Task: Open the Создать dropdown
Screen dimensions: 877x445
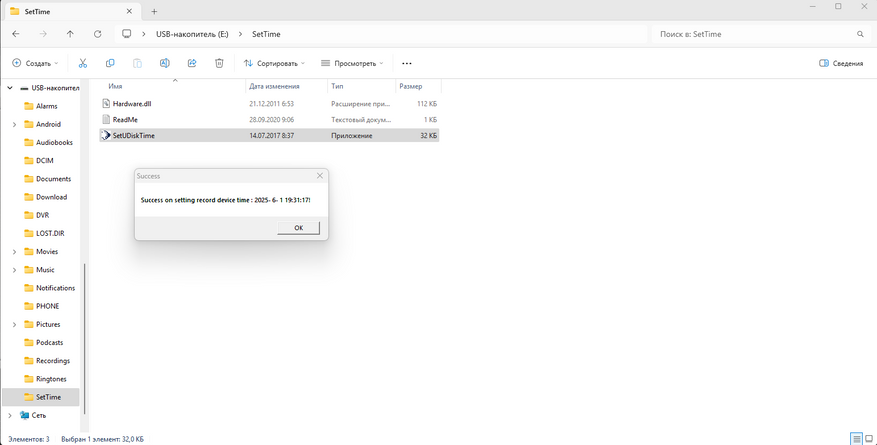Action: tap(35, 63)
